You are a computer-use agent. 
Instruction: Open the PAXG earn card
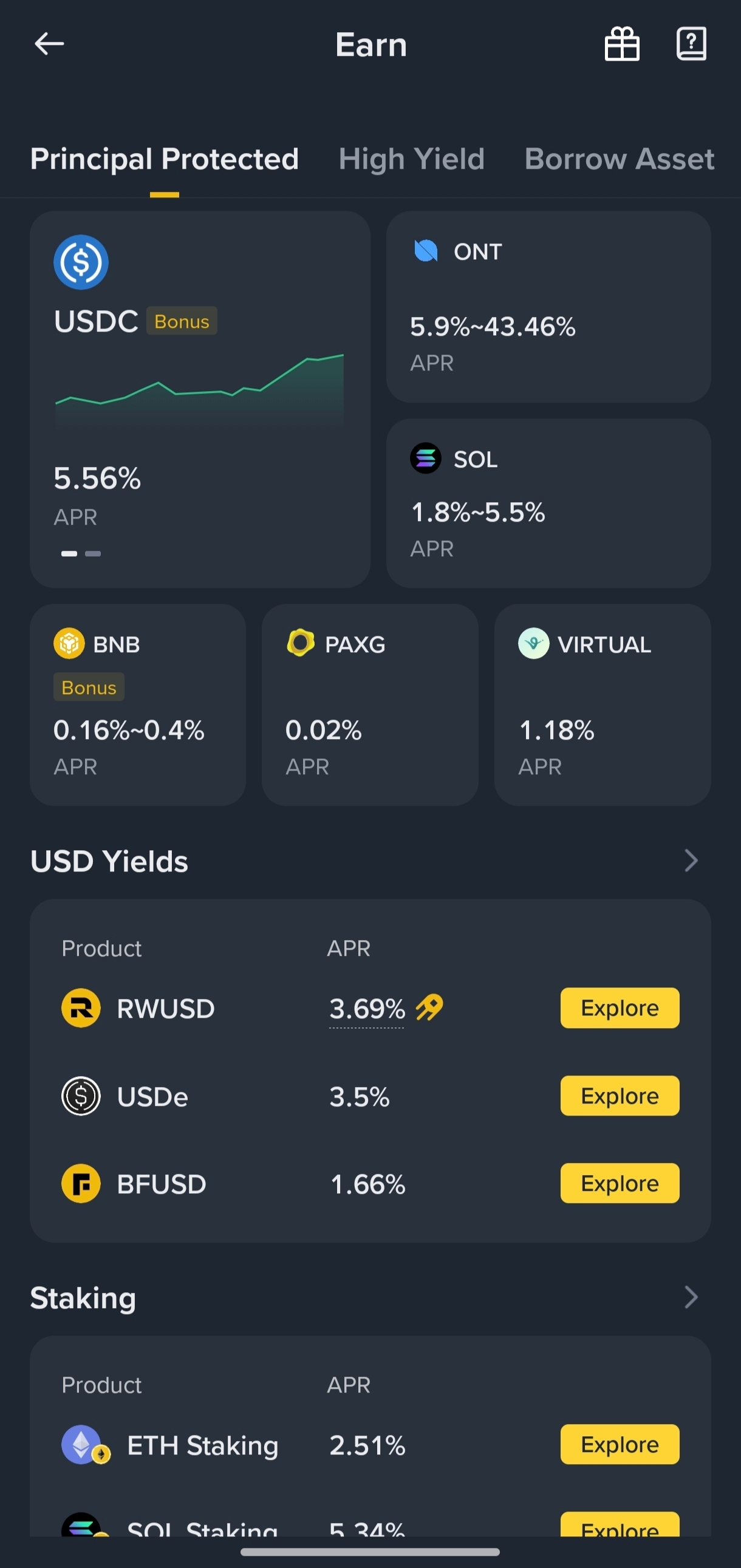[x=369, y=704]
